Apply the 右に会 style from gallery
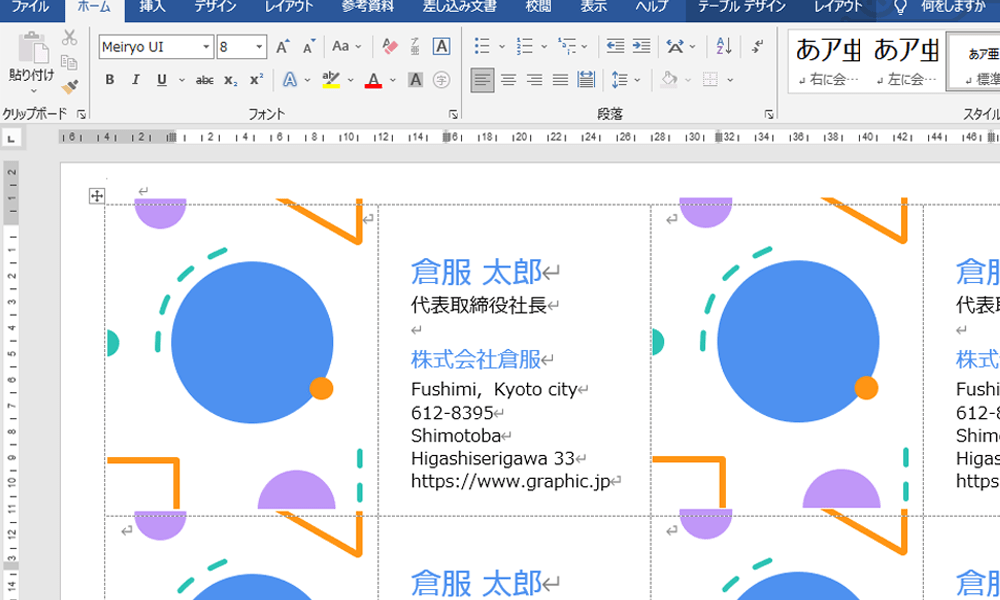Image resolution: width=1000 pixels, height=600 pixels. tap(823, 60)
